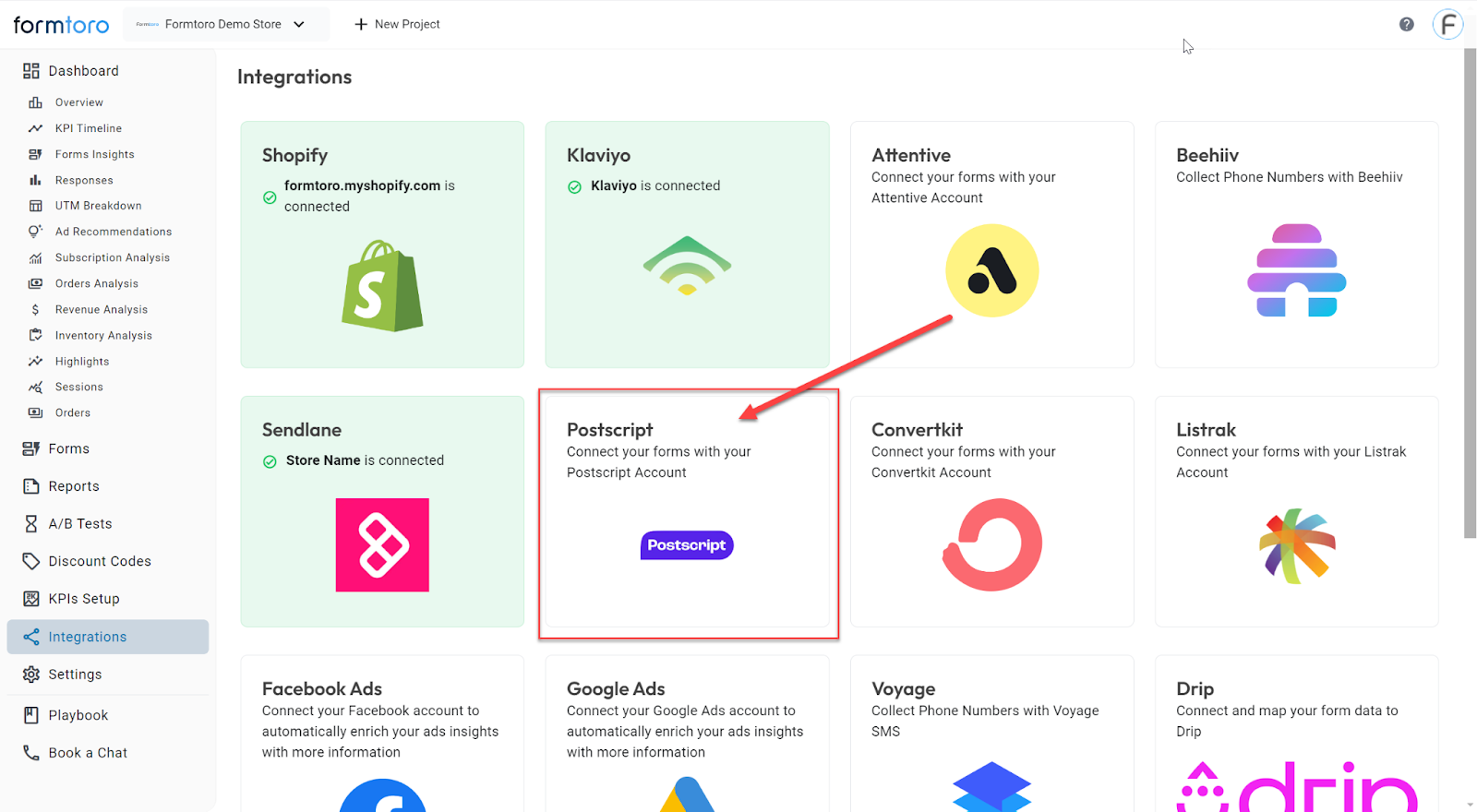The height and width of the screenshot is (812, 1477).
Task: Open the Shopify integration card
Action: [382, 245]
